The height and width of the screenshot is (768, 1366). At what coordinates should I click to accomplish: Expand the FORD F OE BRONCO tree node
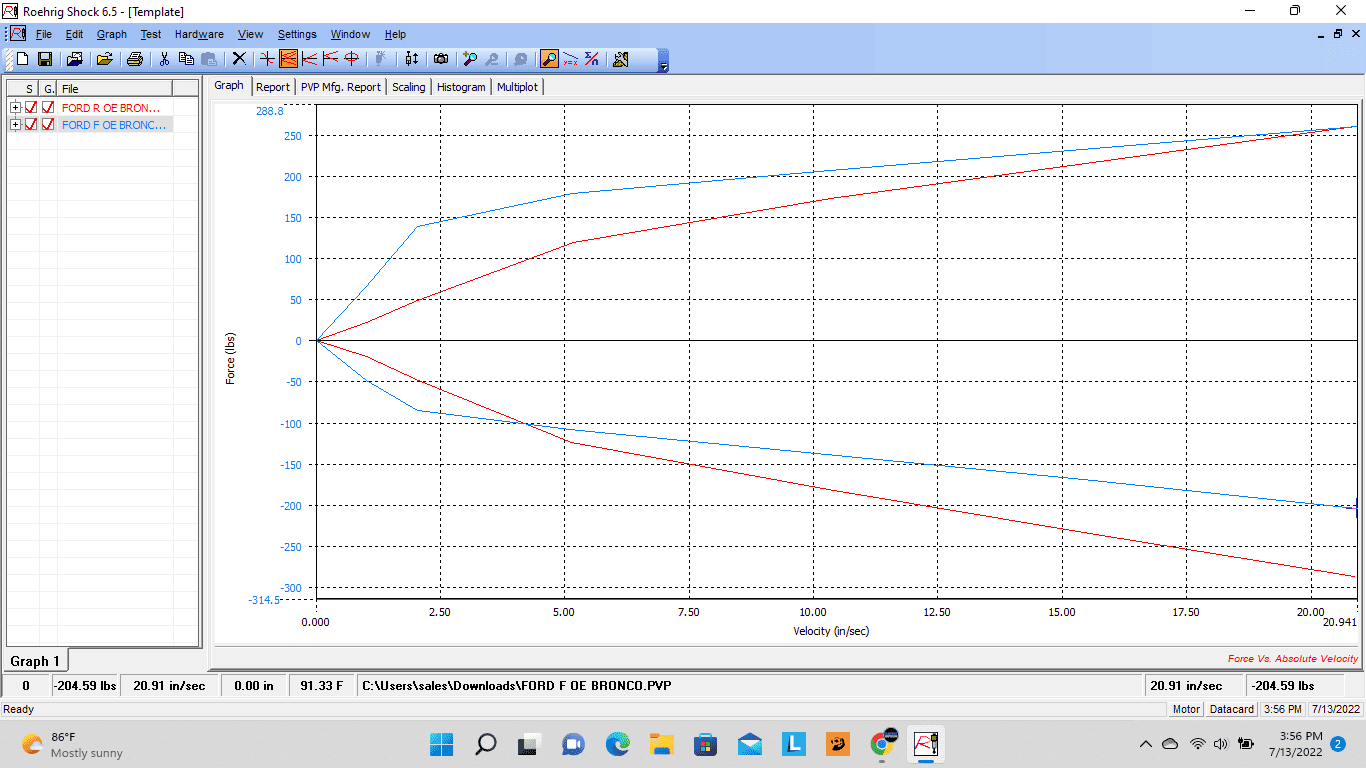point(15,124)
